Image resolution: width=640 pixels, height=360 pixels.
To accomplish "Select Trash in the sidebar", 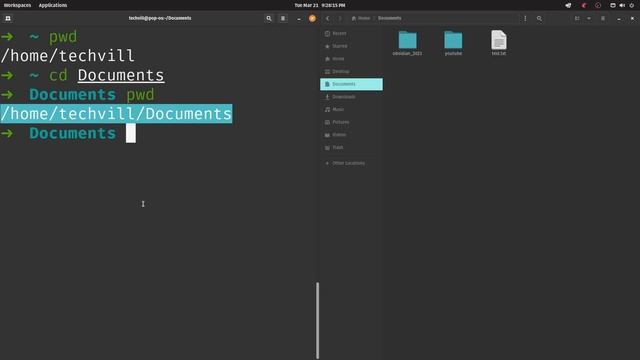I will click(x=351, y=147).
